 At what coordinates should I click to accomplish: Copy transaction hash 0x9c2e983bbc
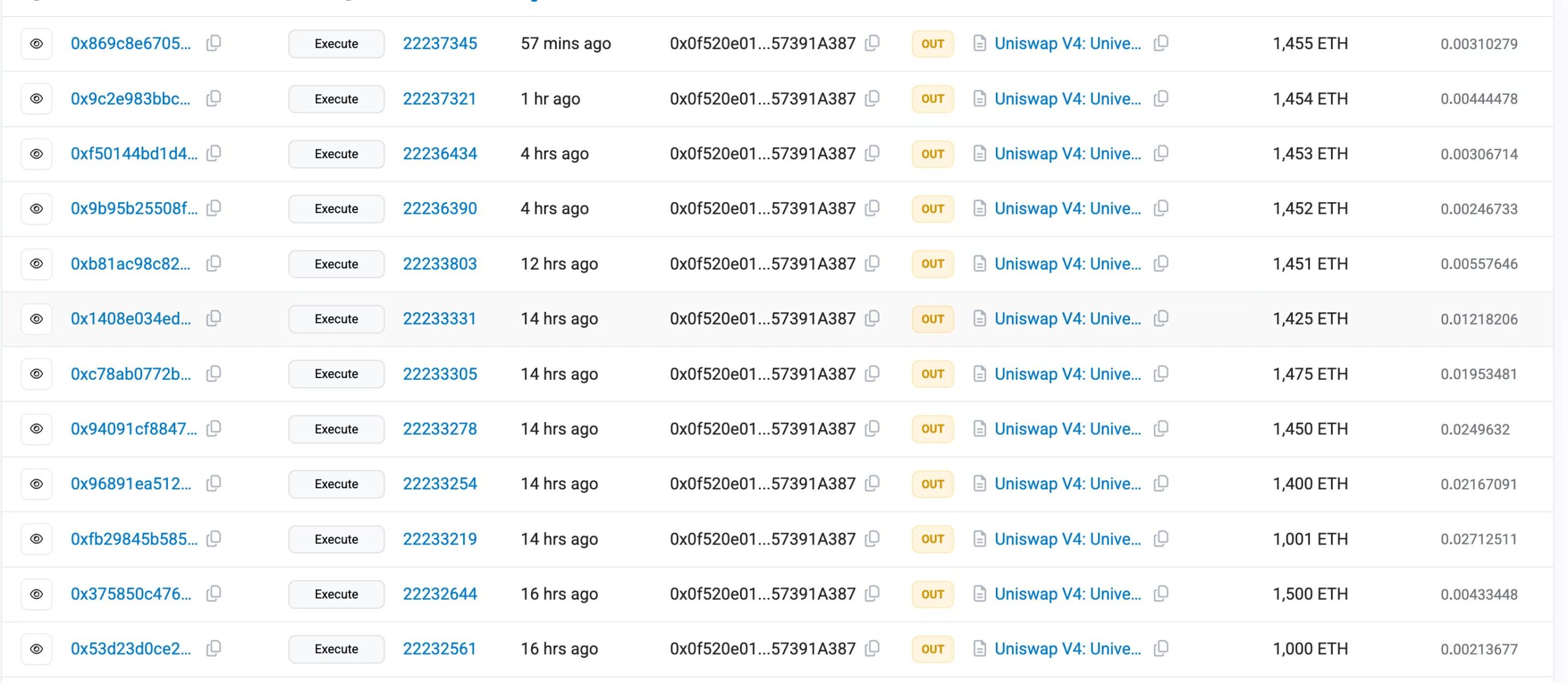click(213, 99)
